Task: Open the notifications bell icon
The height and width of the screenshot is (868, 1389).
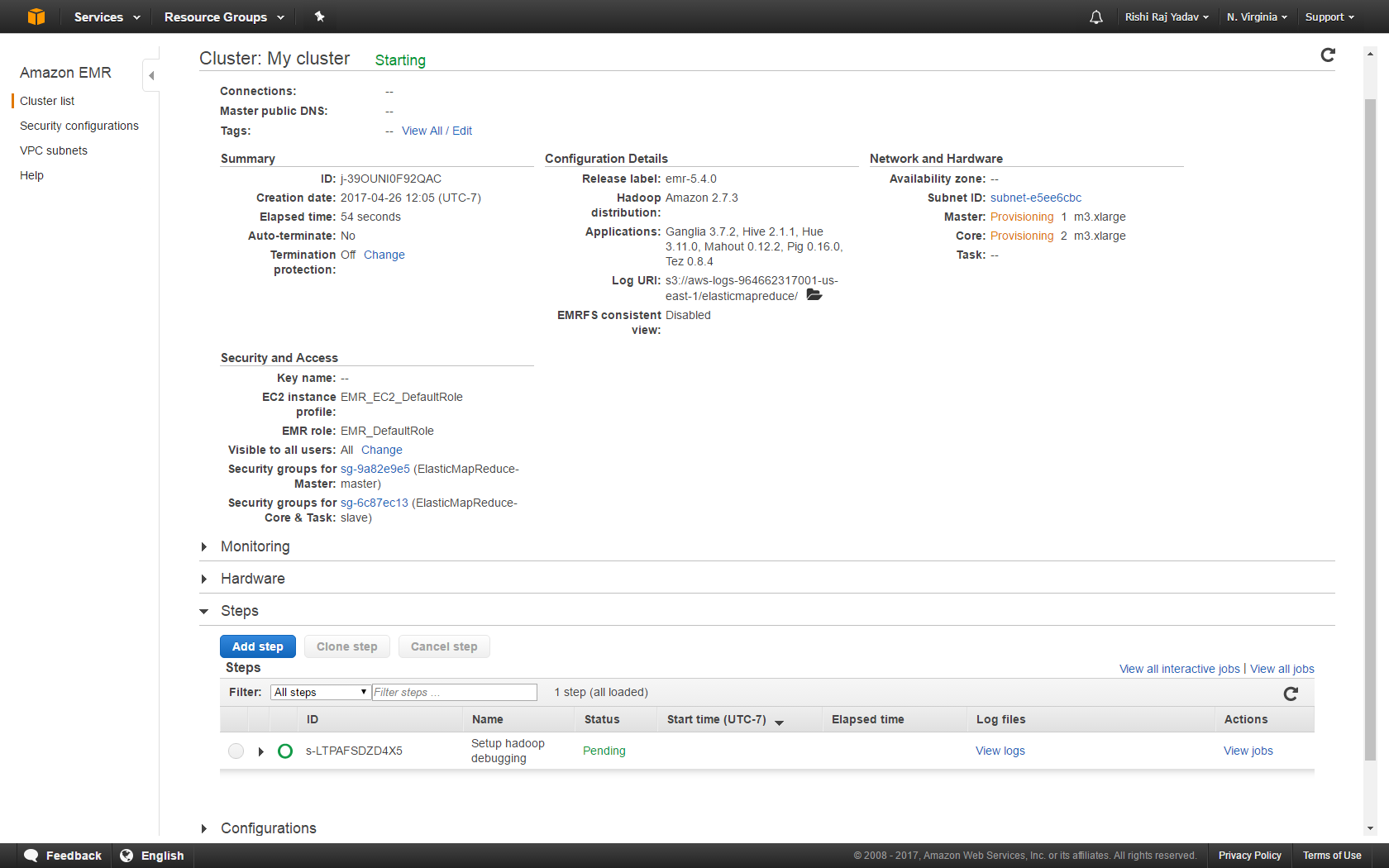Action: [1096, 17]
